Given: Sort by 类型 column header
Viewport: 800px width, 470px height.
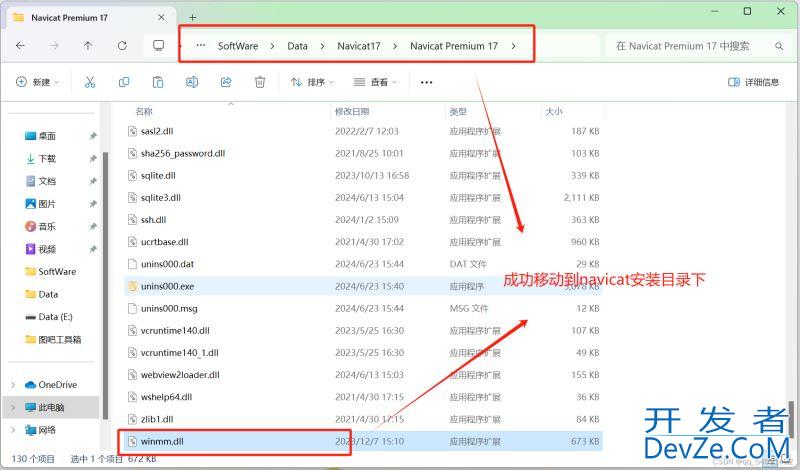Looking at the screenshot, I should (x=458, y=111).
